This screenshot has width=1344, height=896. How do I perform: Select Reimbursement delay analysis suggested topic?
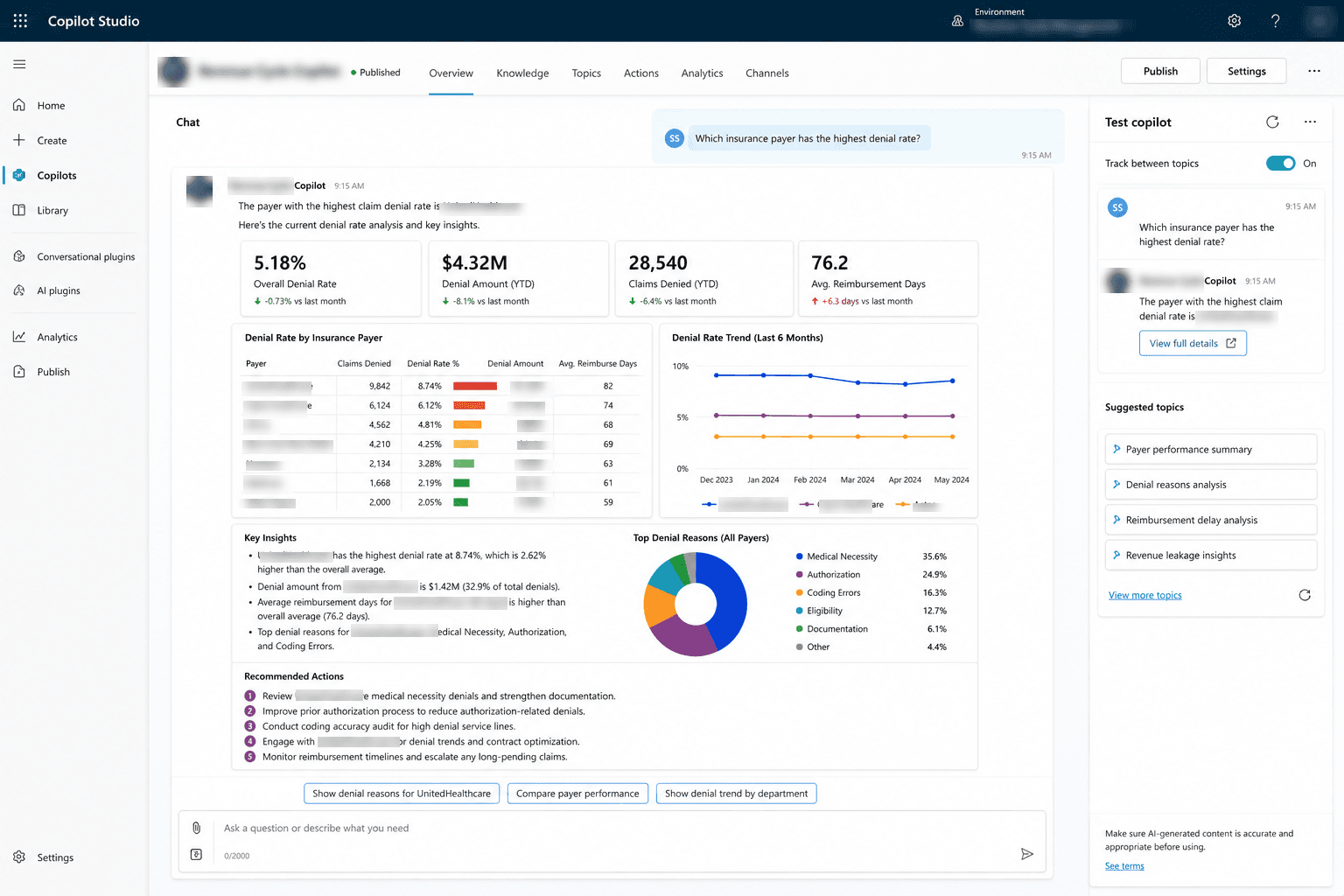pyautogui.click(x=1211, y=520)
